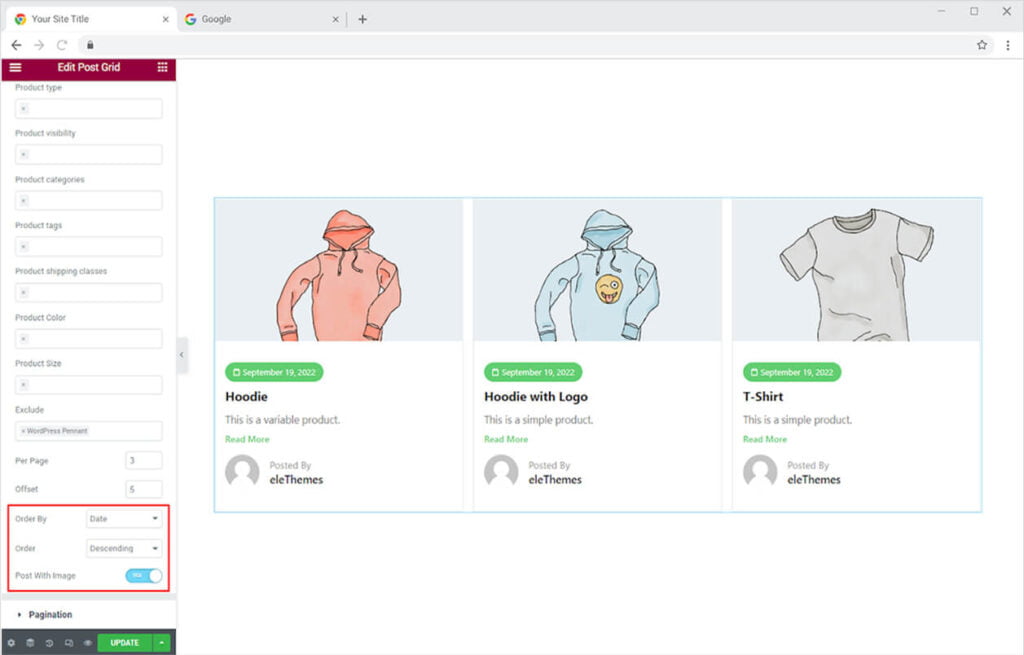Viewport: 1024px width, 655px height.
Task: Open the widgets grid panel icon
Action: 162,67
